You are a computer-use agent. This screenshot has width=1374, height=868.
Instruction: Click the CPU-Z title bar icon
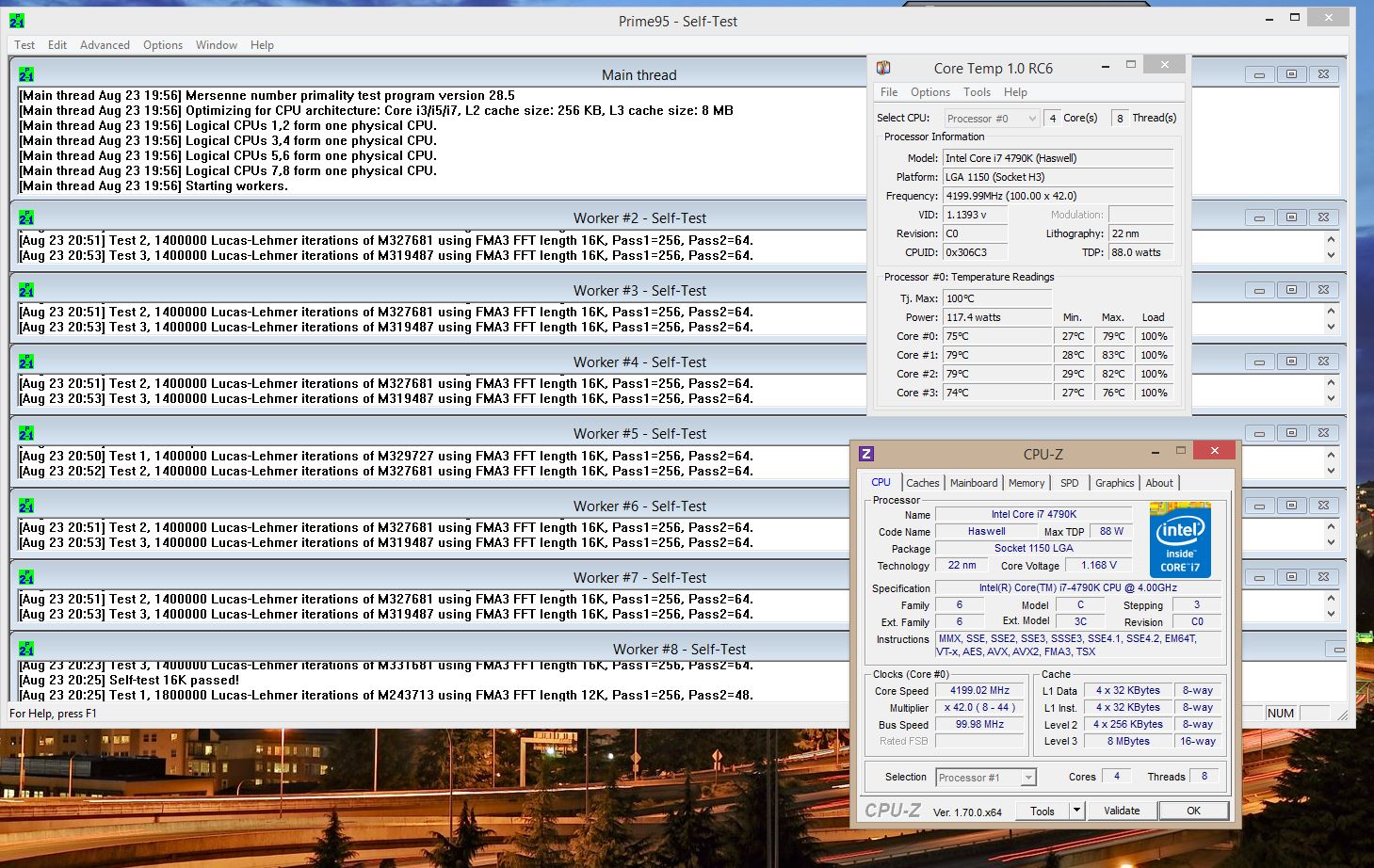866,454
